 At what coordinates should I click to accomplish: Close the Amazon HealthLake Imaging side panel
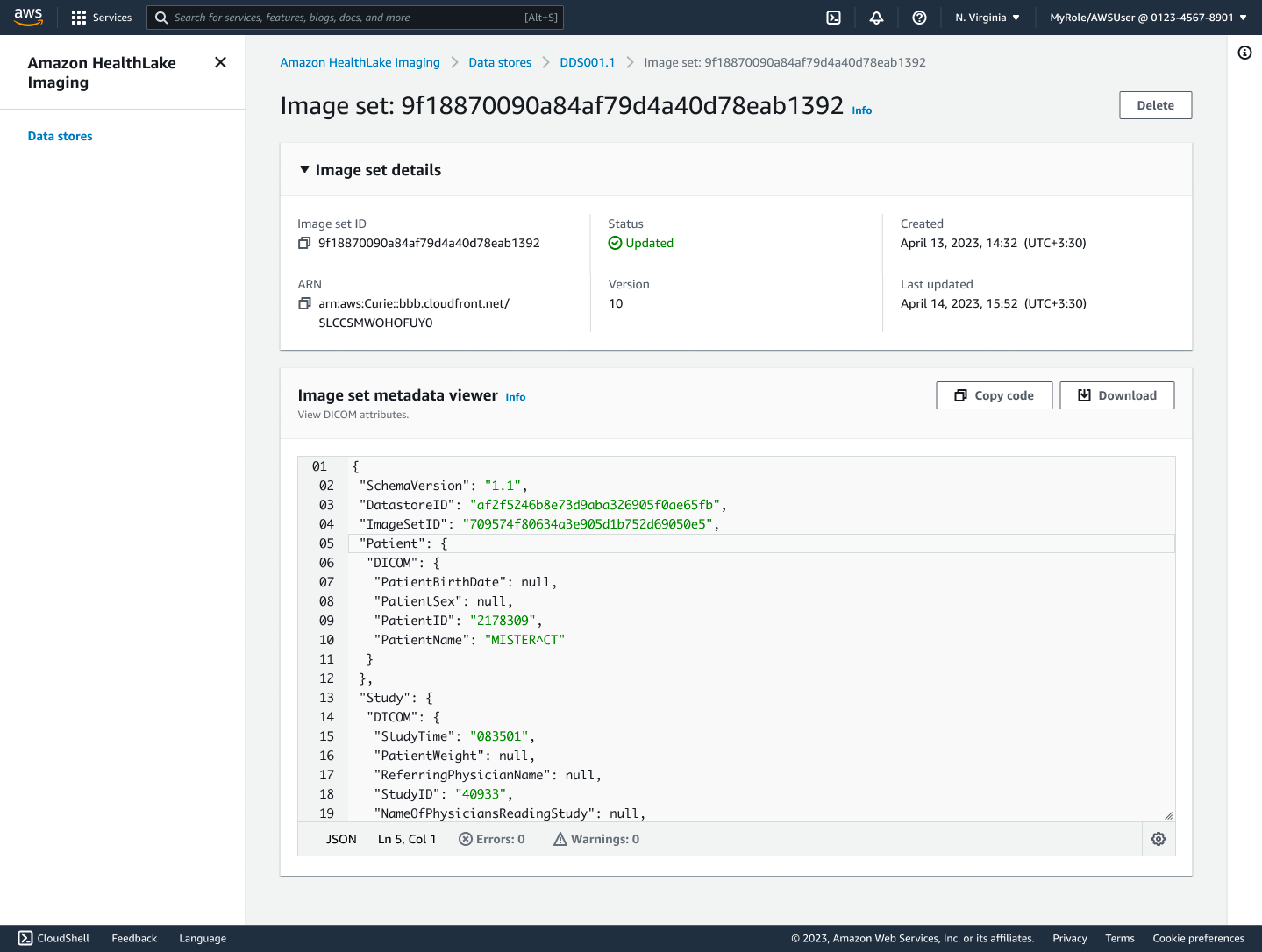pyautogui.click(x=220, y=62)
